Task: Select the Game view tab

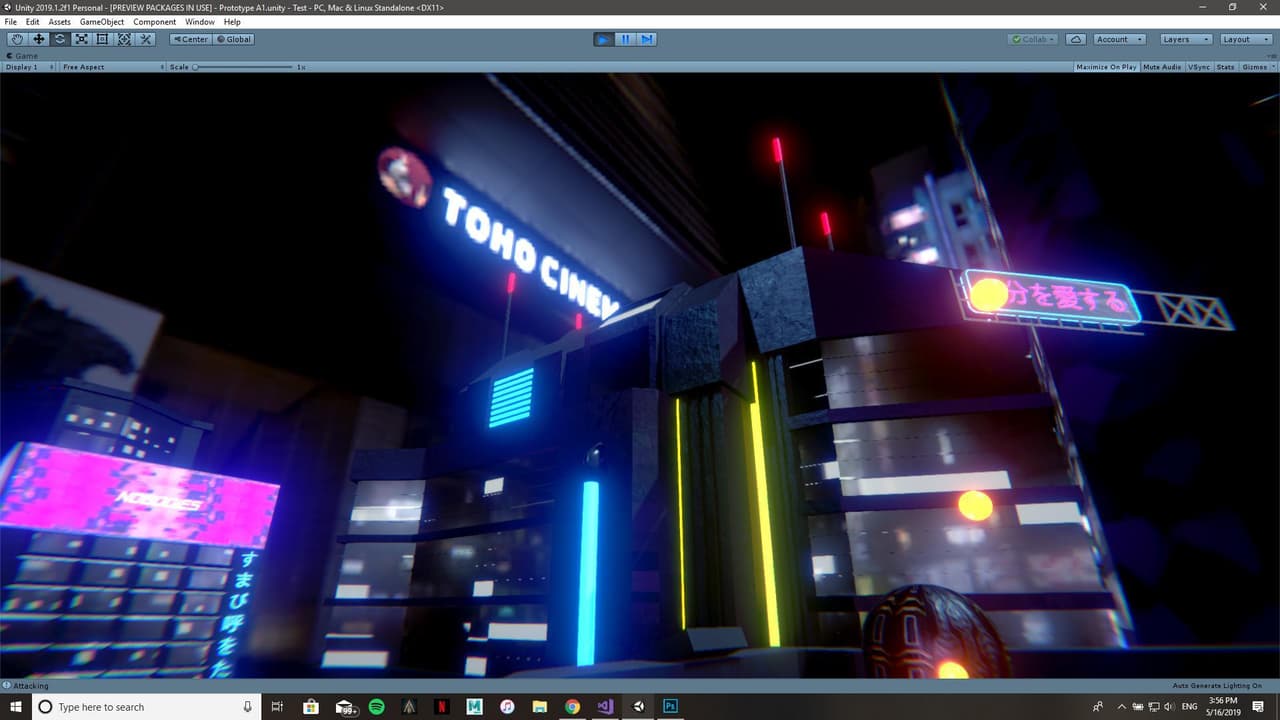Action: pos(22,56)
